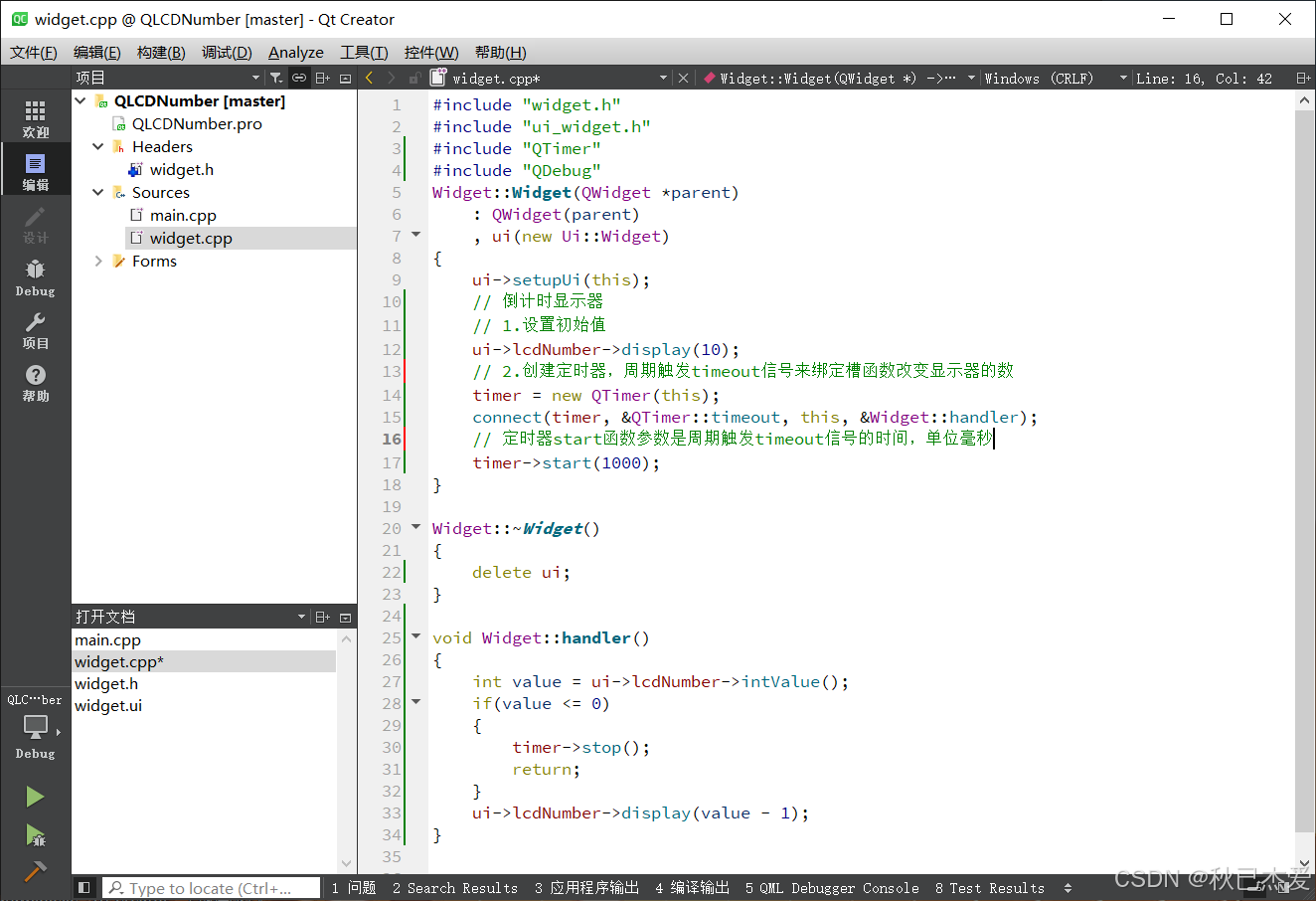Open filter tree options in project panel

pyautogui.click(x=276, y=78)
